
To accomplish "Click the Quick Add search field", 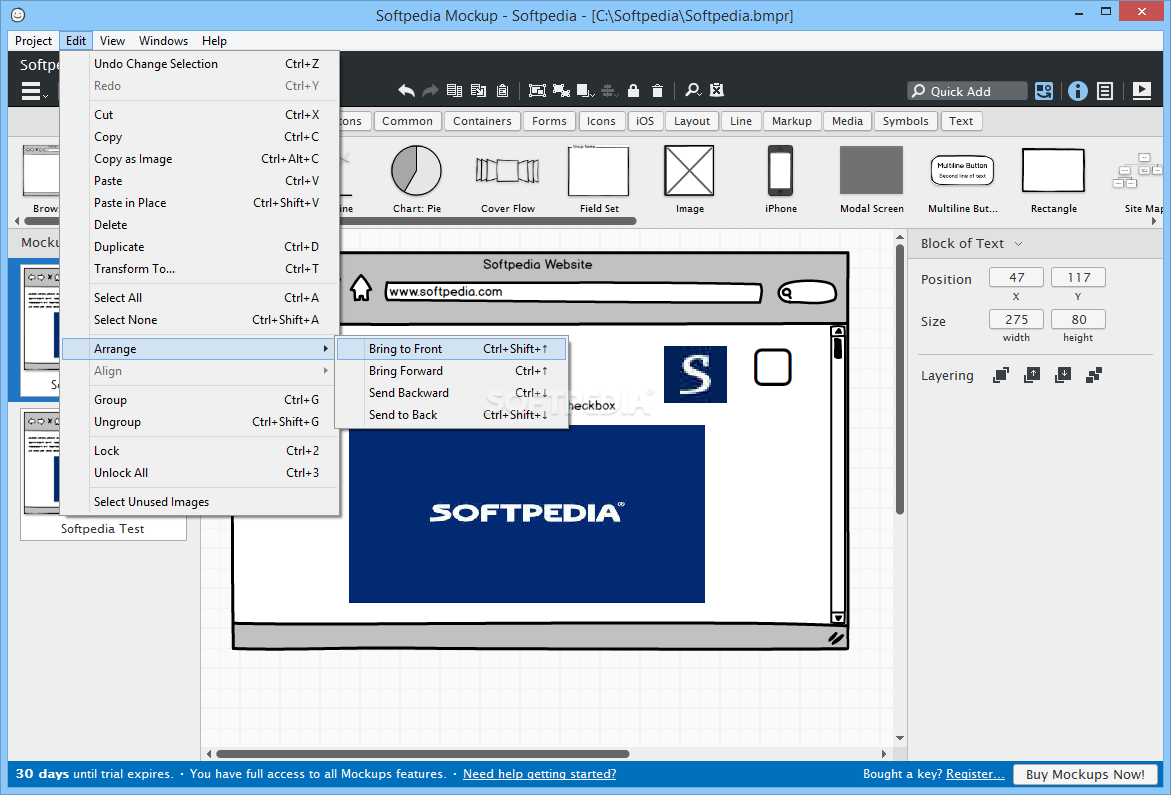I will point(967,91).
